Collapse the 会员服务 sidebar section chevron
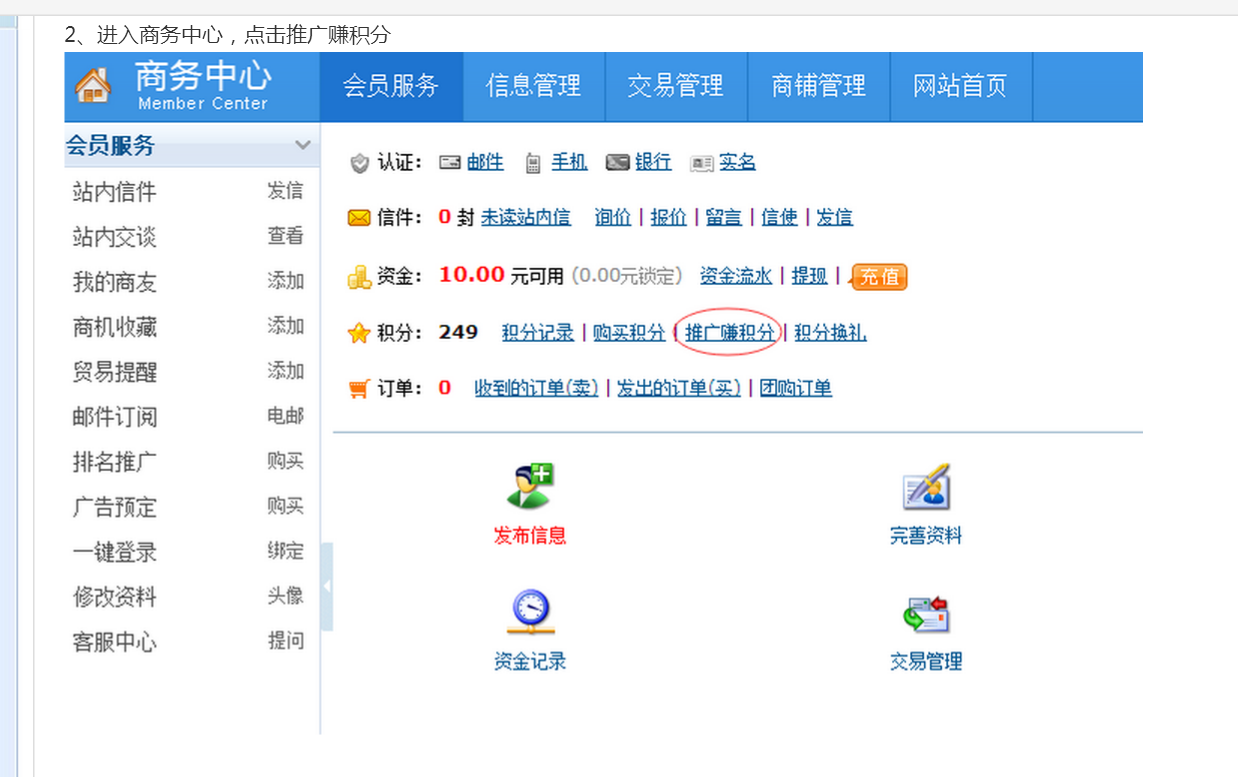The width and height of the screenshot is (1238, 777). 302,146
